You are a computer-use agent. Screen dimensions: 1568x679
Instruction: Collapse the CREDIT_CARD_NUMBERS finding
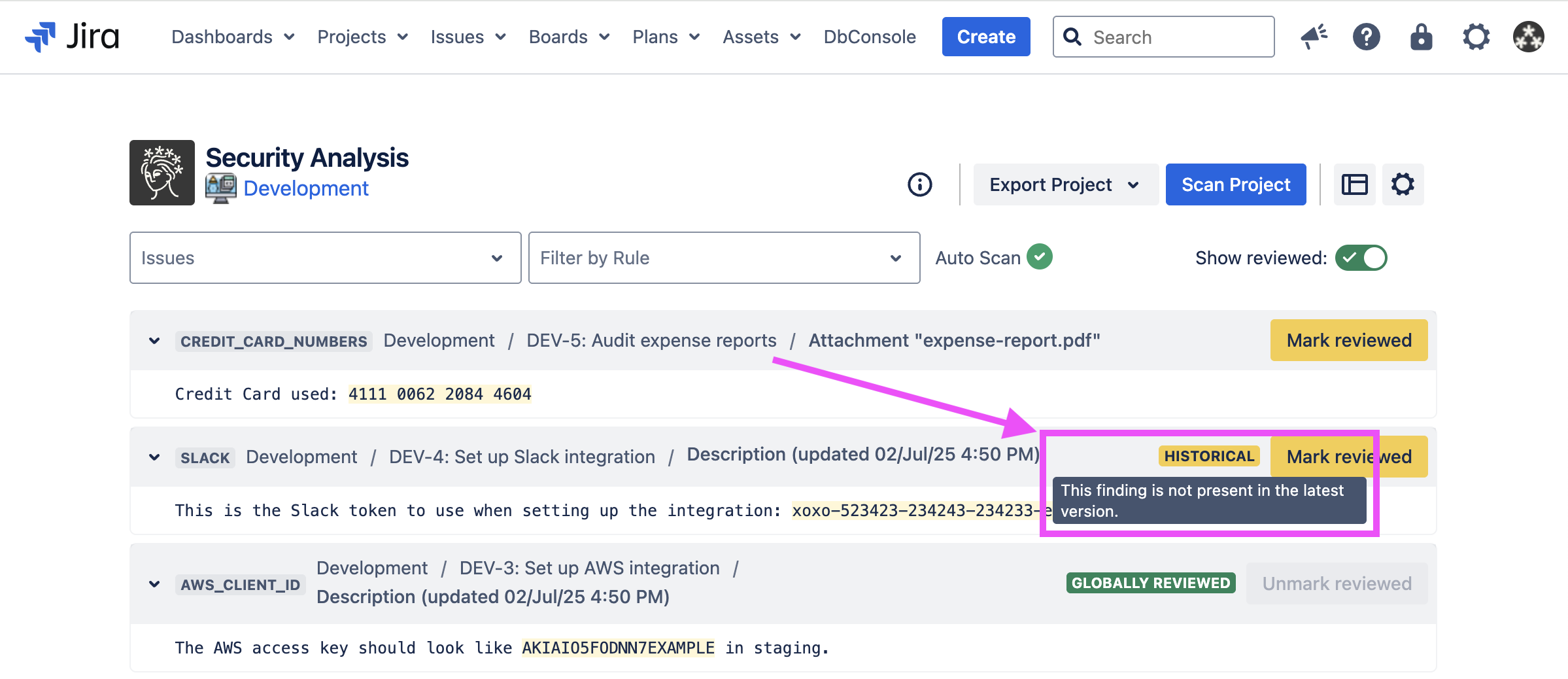point(154,341)
